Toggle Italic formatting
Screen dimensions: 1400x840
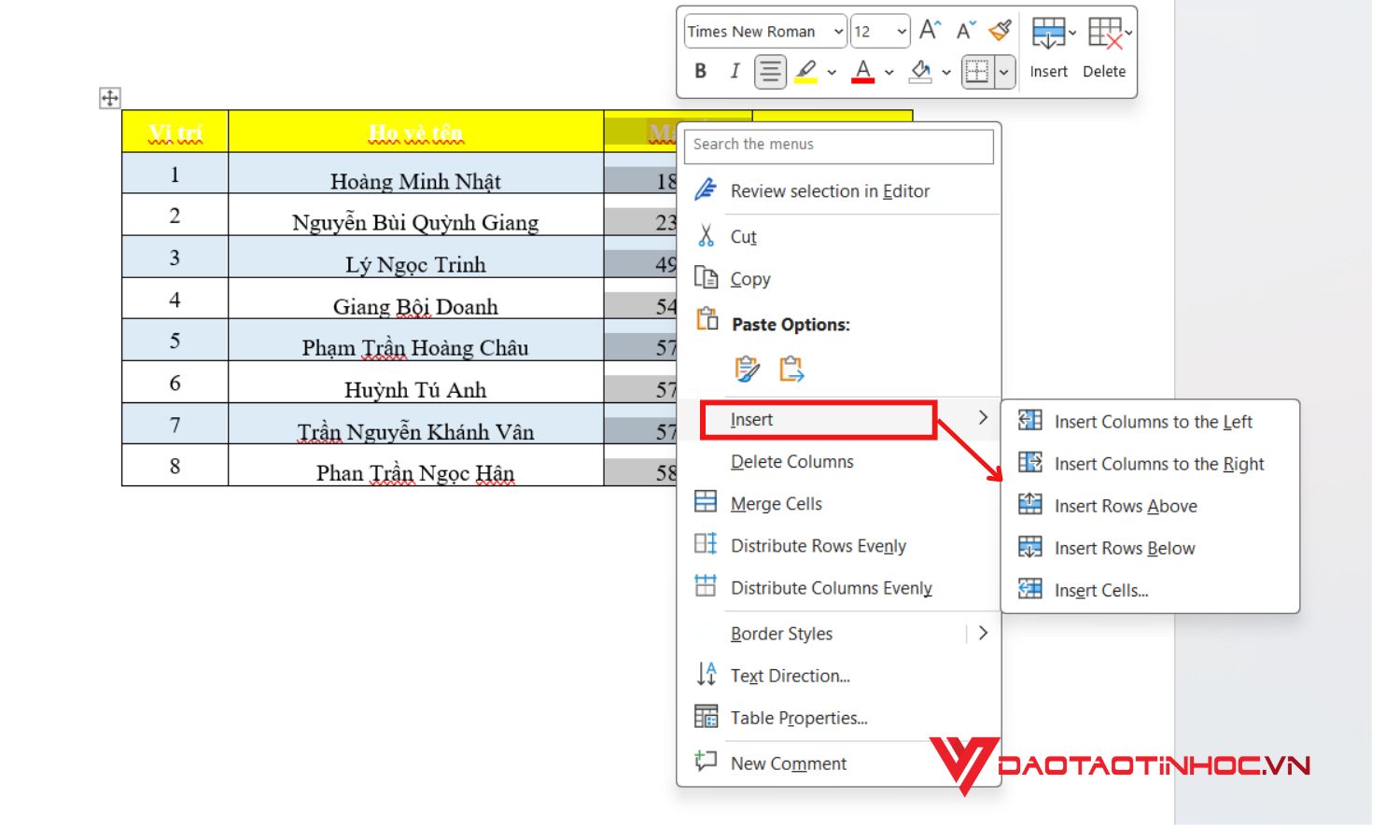tap(735, 71)
